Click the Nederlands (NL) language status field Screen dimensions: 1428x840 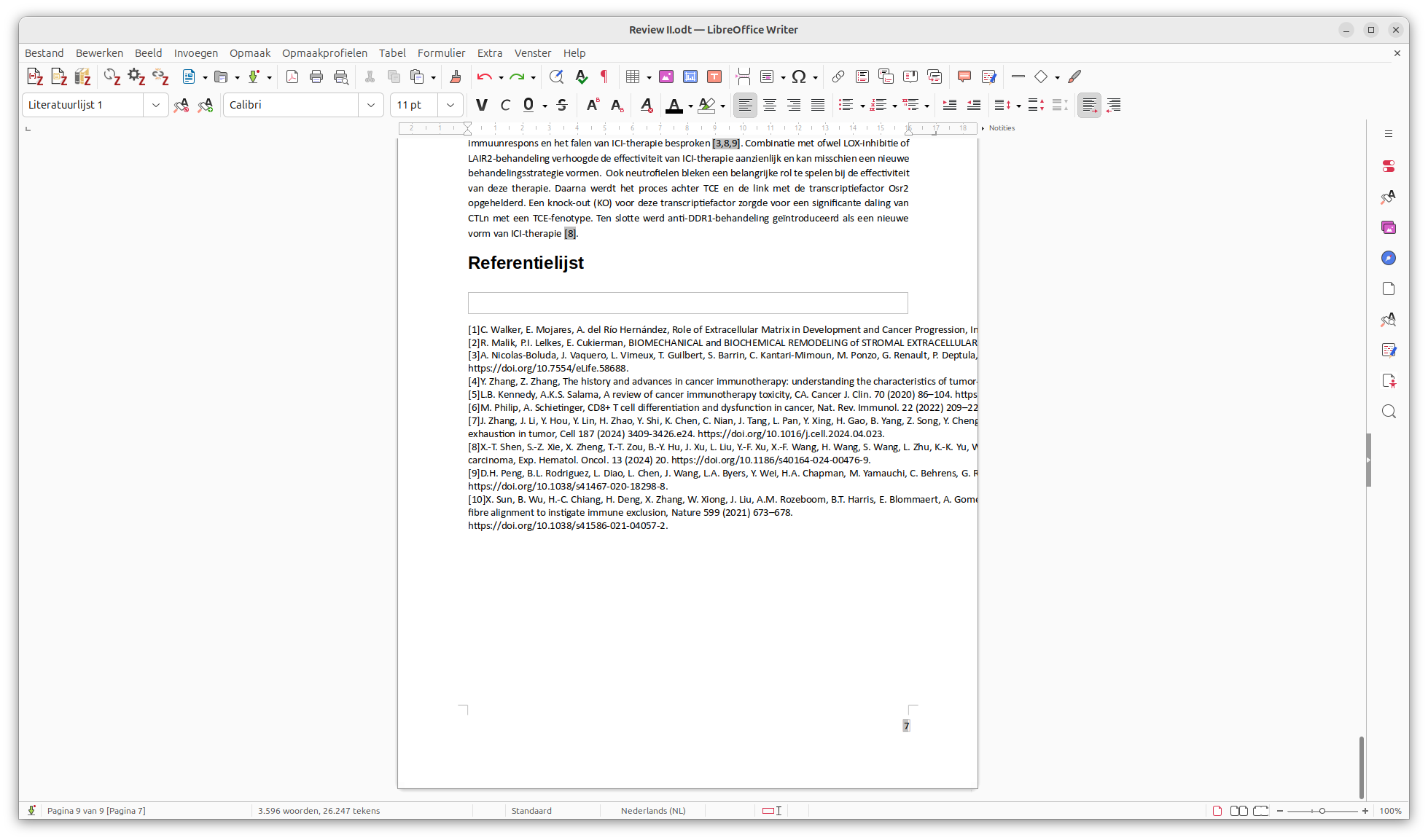pyautogui.click(x=652, y=811)
